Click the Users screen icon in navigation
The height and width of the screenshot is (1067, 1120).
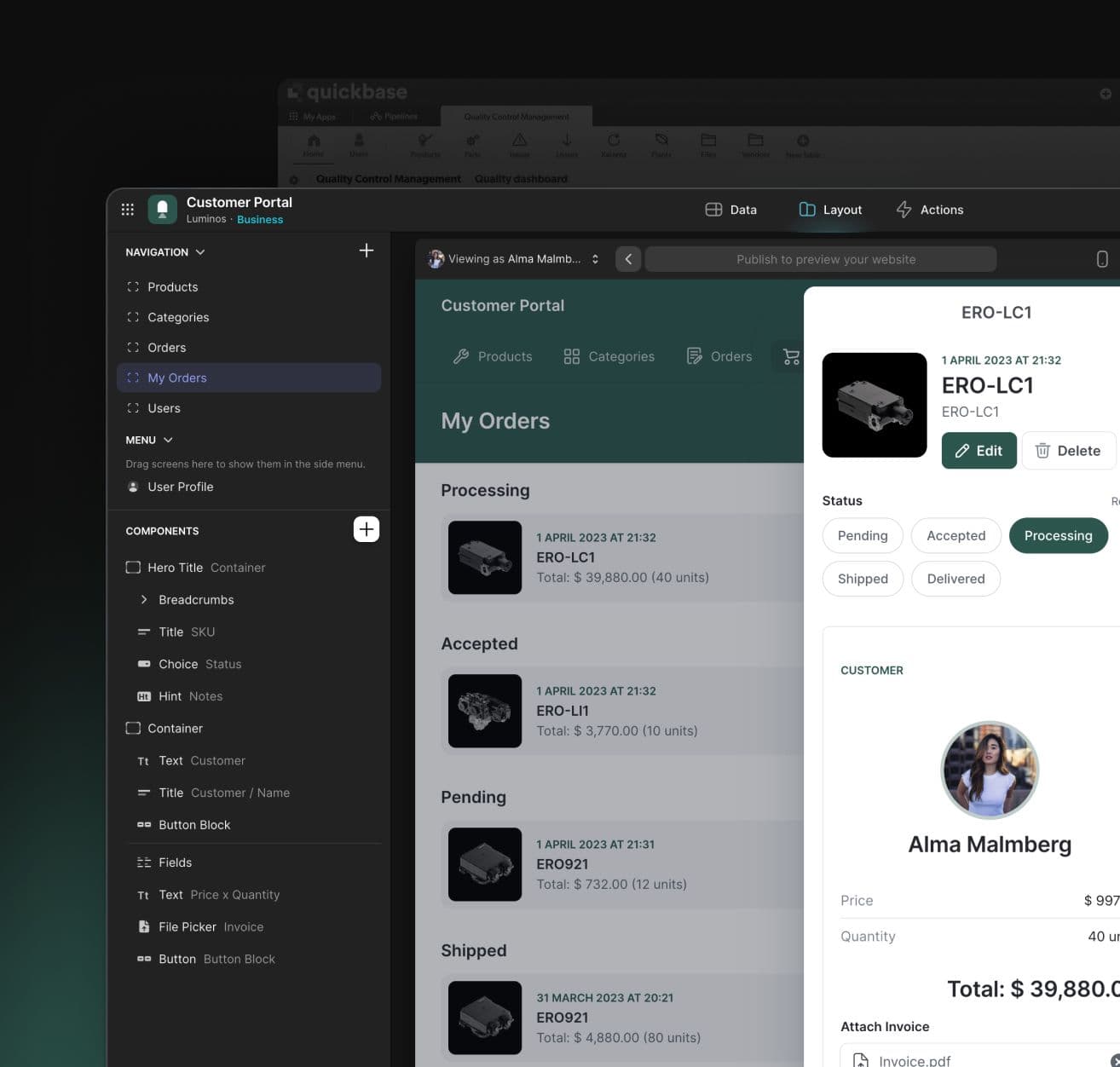[x=133, y=408]
